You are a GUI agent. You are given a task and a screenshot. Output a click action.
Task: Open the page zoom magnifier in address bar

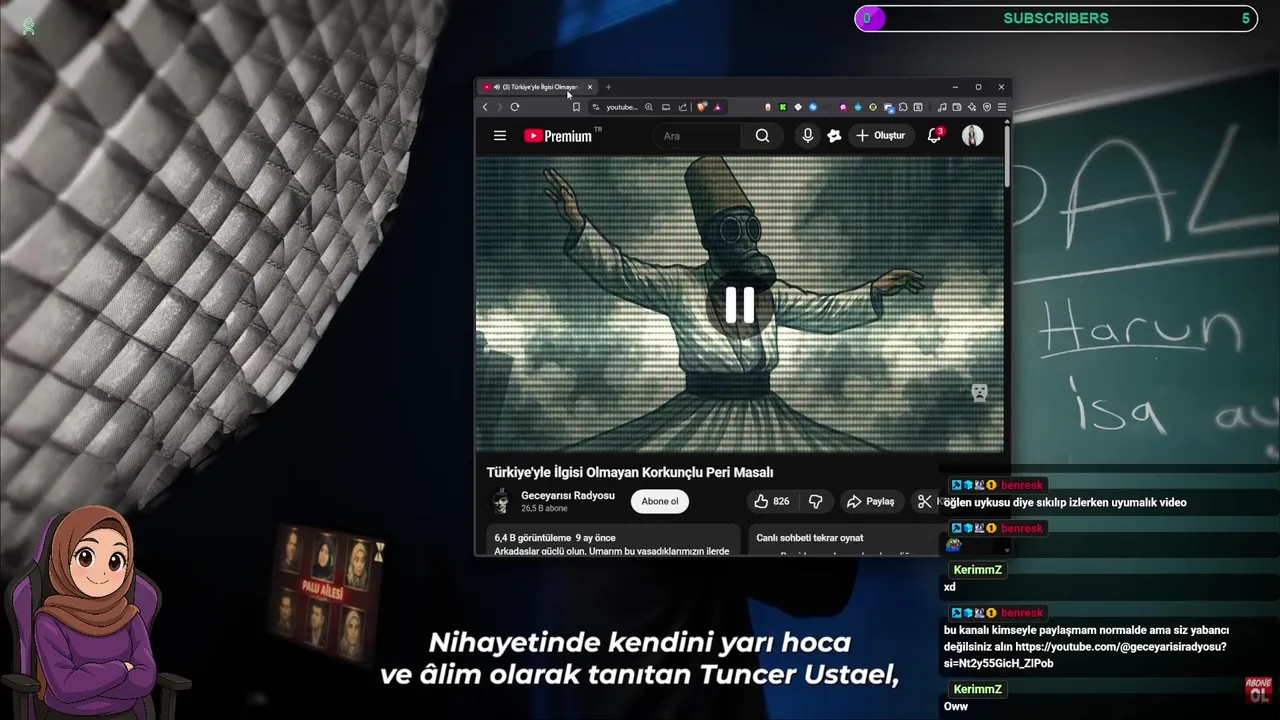click(649, 107)
